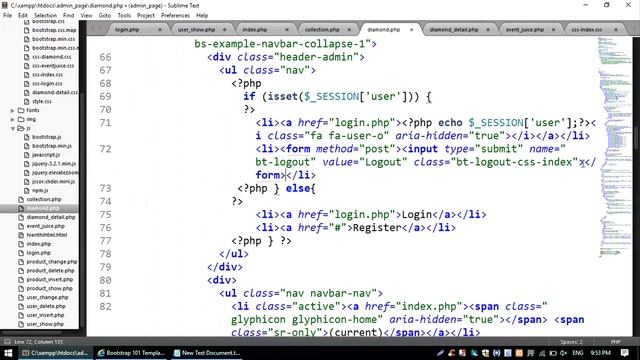Close the diamond_detail.php tab
This screenshot has width=640, height=360.
click(488, 30)
